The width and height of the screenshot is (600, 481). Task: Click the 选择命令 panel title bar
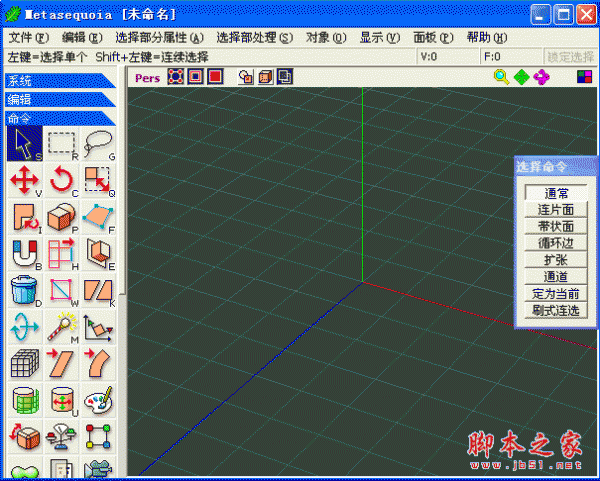tap(557, 166)
